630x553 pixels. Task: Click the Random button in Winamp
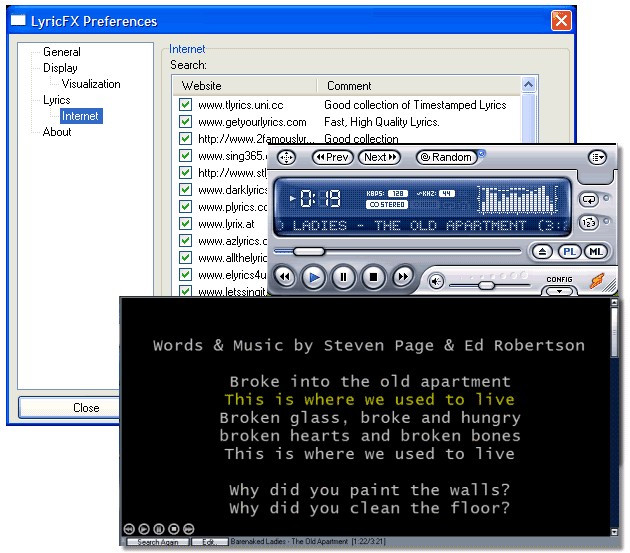click(447, 157)
